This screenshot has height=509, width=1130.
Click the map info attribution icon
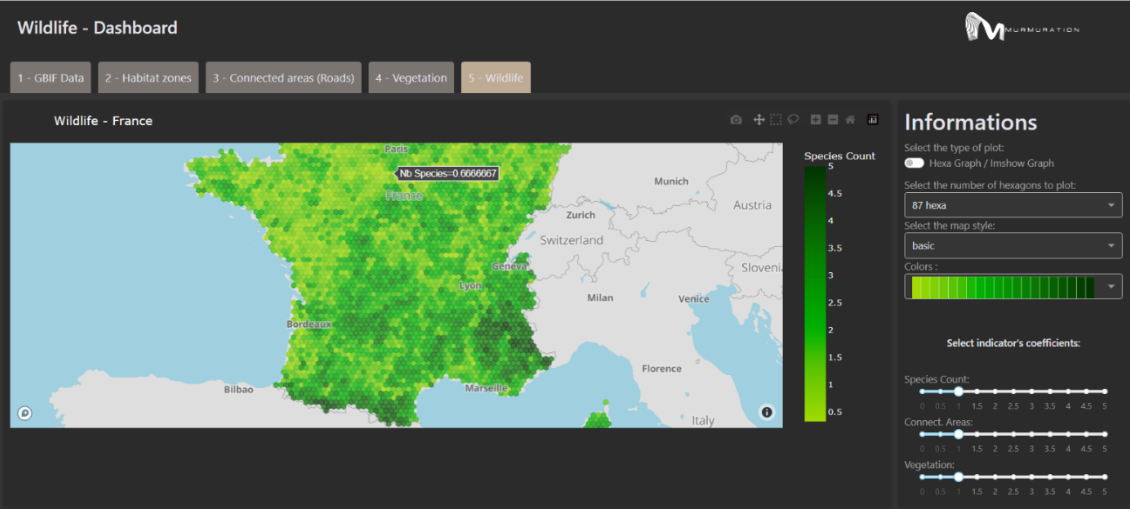pyautogui.click(x=767, y=412)
